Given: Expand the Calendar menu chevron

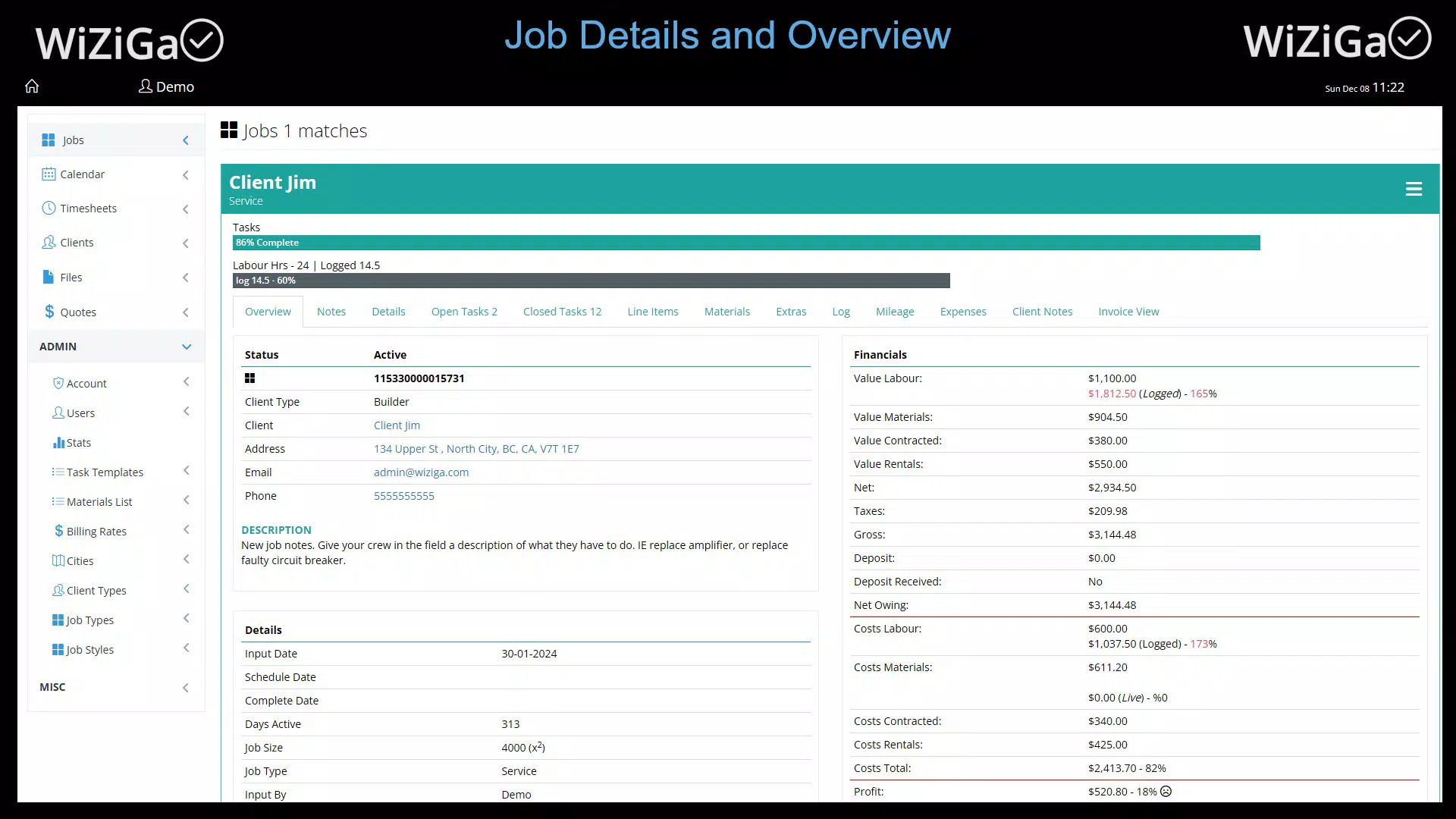Looking at the screenshot, I should pos(186,175).
